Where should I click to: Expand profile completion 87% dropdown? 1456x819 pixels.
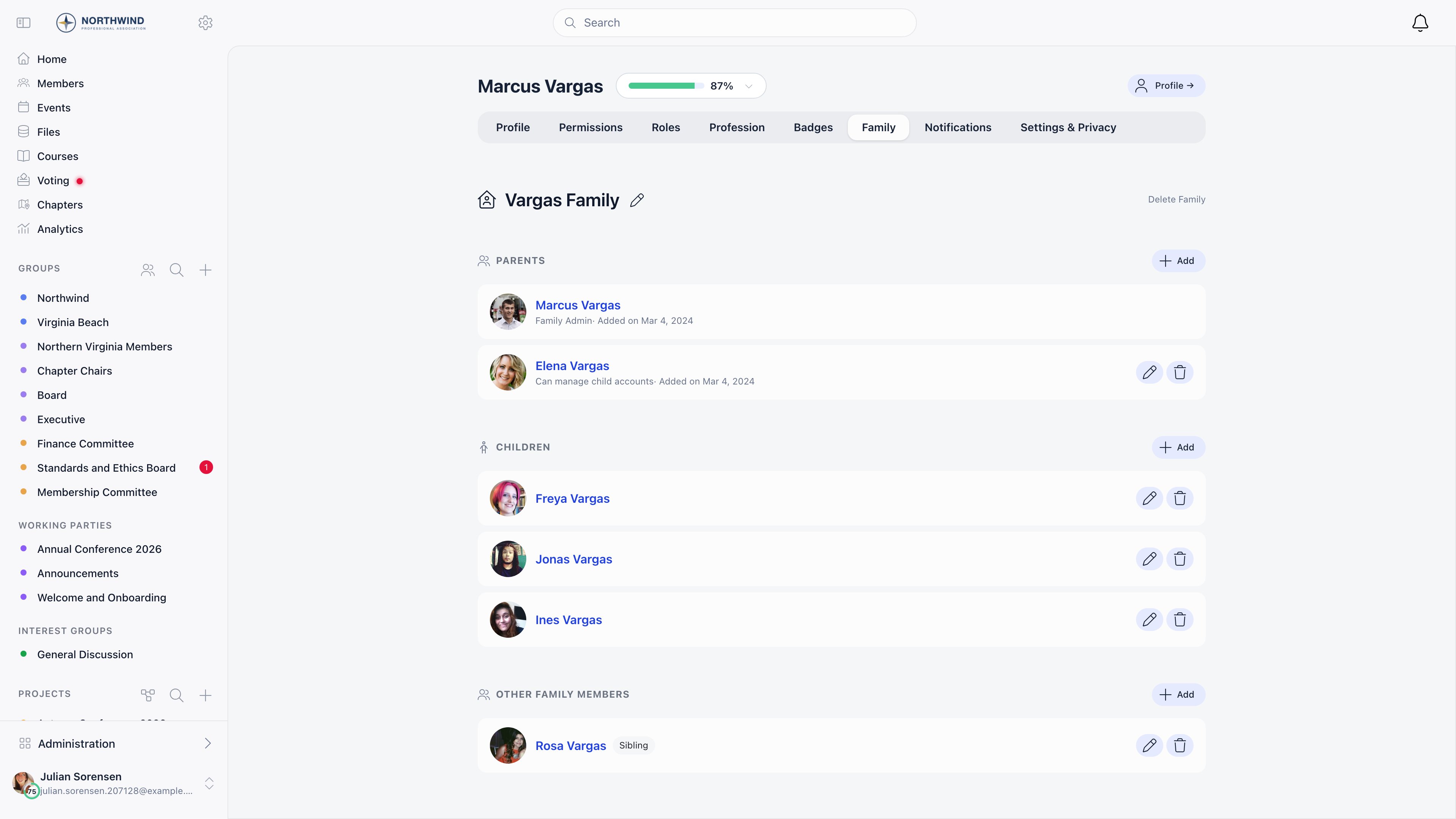[x=748, y=86]
